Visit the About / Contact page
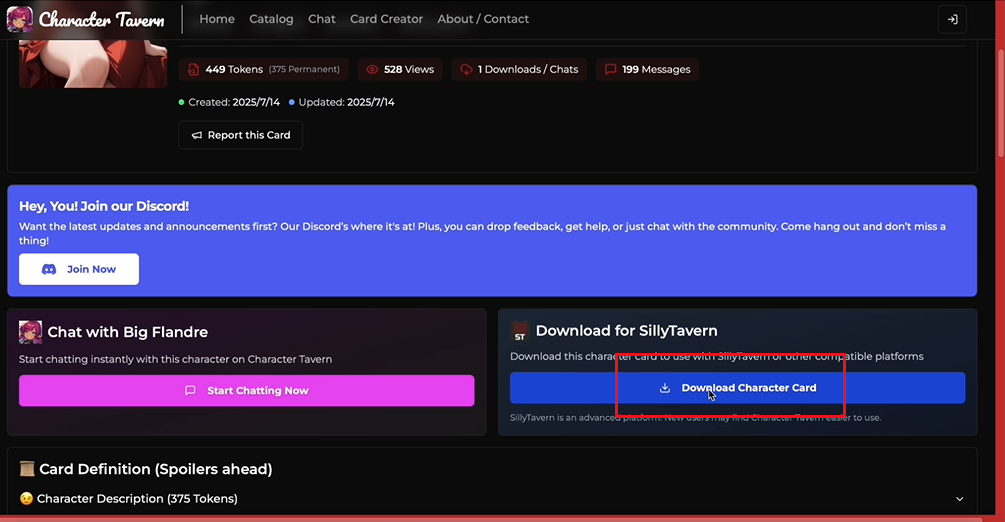 [483, 19]
